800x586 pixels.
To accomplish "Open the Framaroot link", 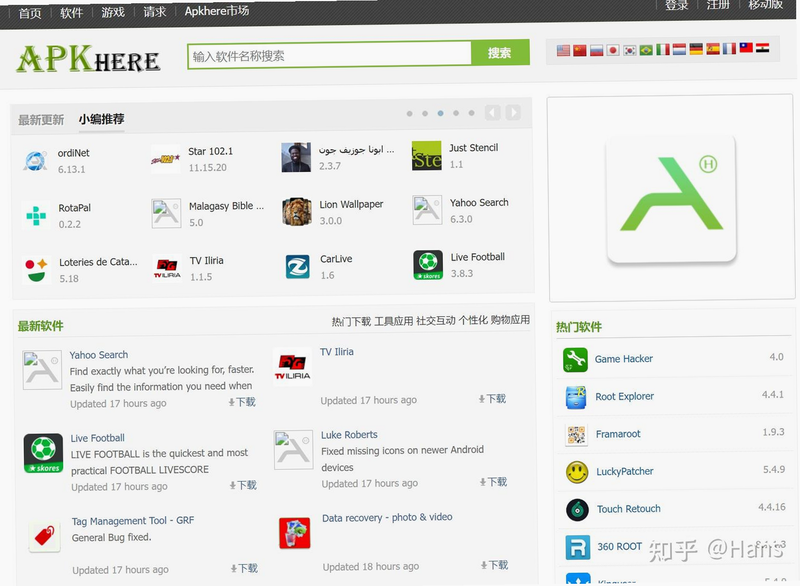I will coord(618,434).
